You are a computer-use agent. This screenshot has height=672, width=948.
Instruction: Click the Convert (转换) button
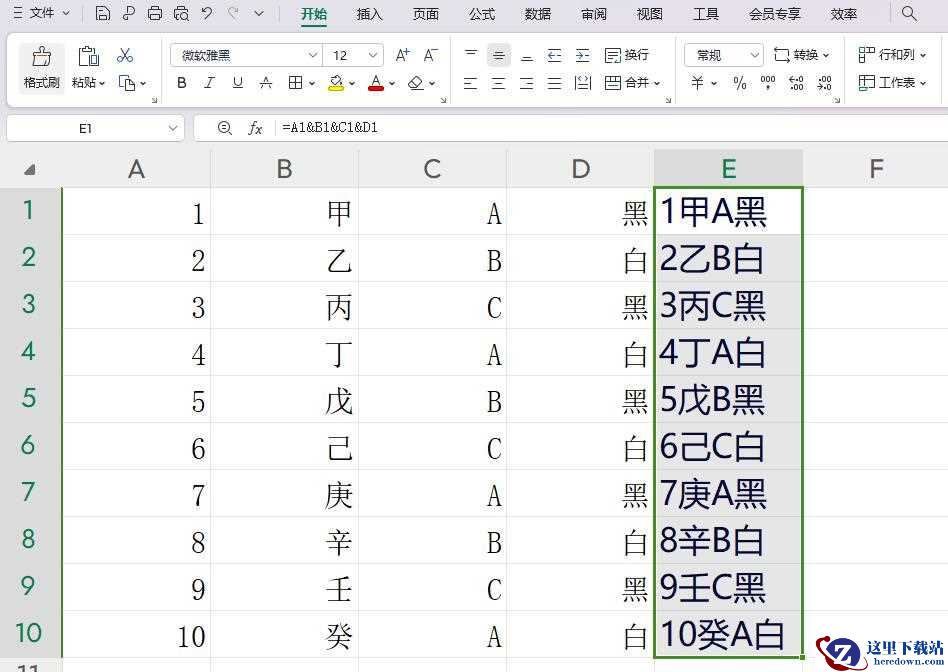802,56
